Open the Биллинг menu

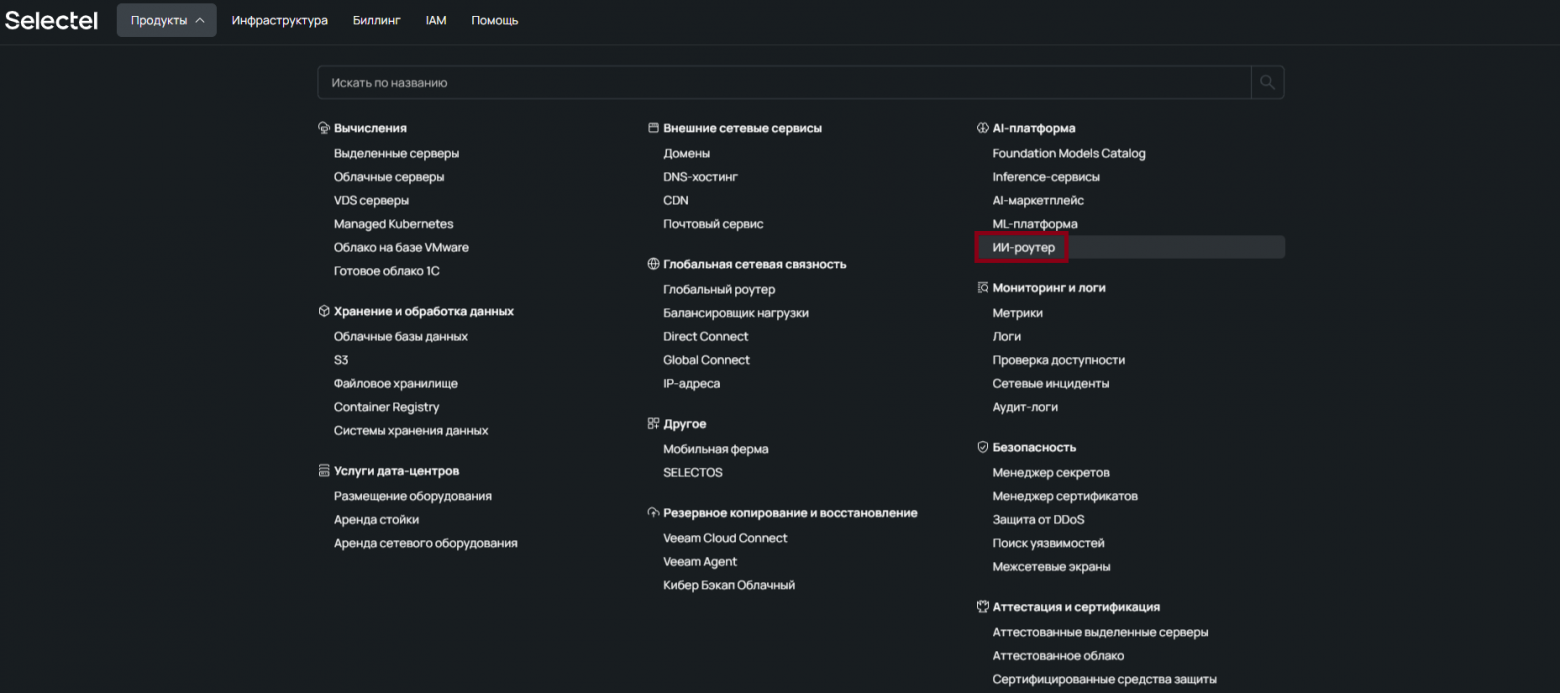pyautogui.click(x=377, y=20)
